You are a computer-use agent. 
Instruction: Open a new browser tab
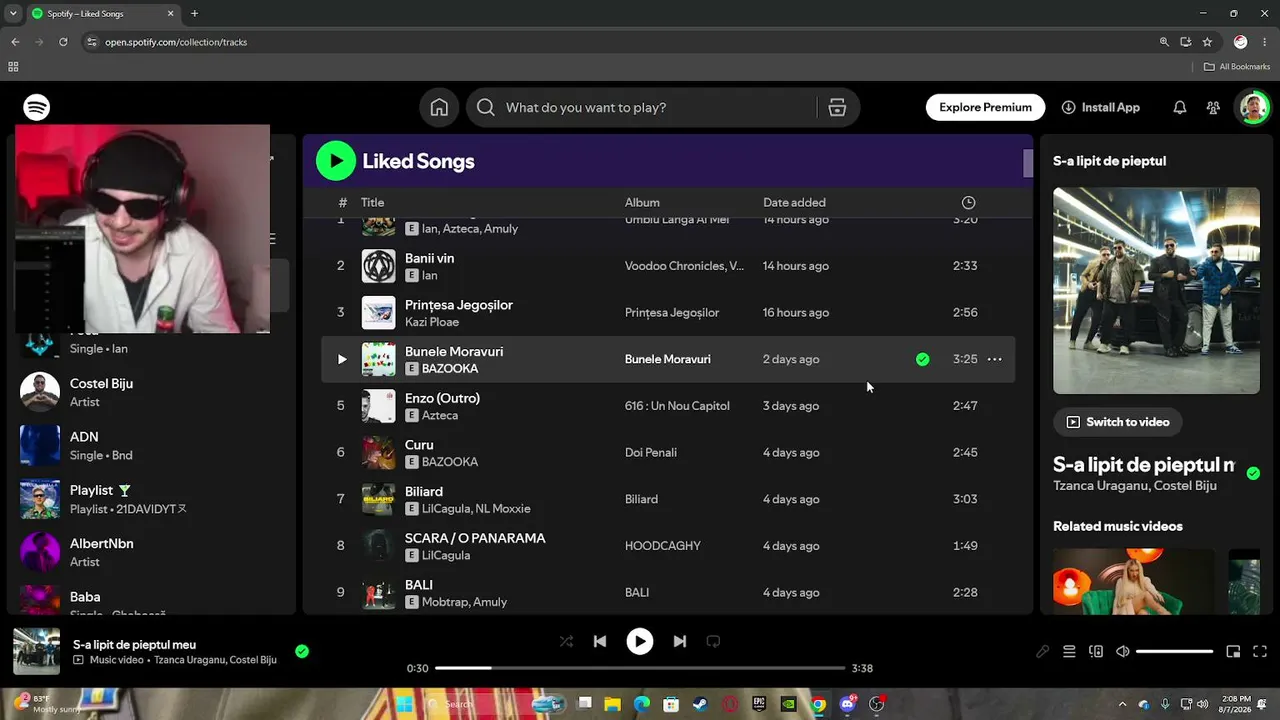coord(194,13)
